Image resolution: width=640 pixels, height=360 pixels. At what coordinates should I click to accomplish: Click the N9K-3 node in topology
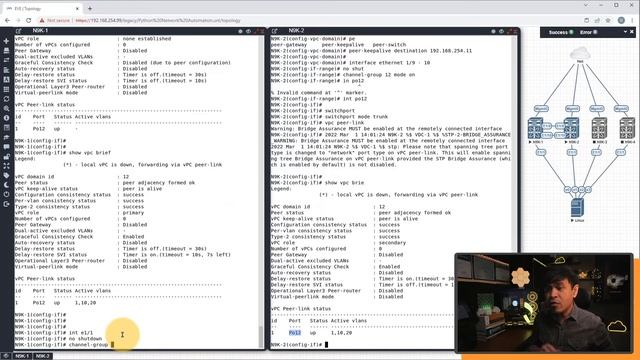(599, 128)
